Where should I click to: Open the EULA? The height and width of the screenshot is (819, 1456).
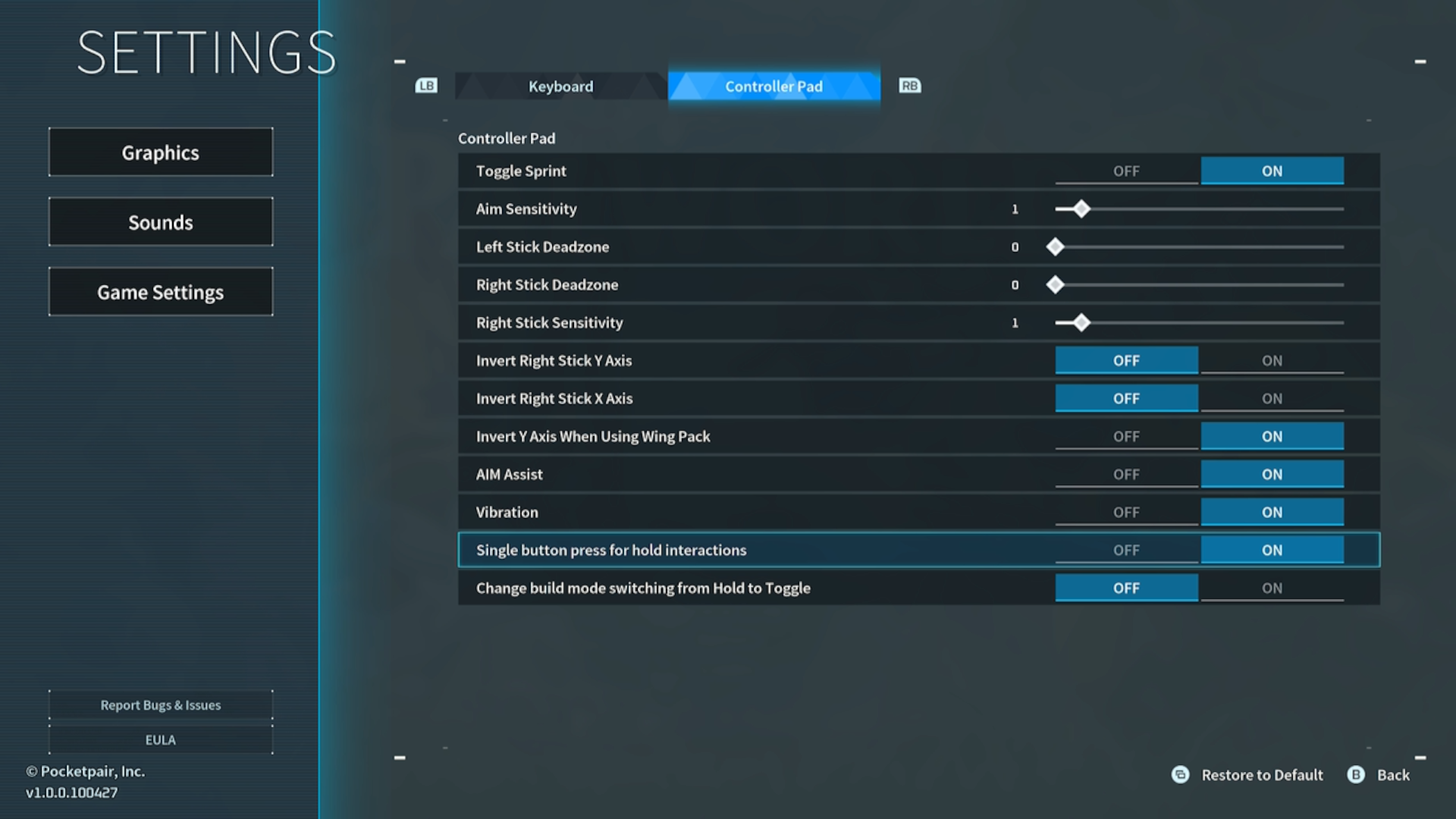click(161, 740)
